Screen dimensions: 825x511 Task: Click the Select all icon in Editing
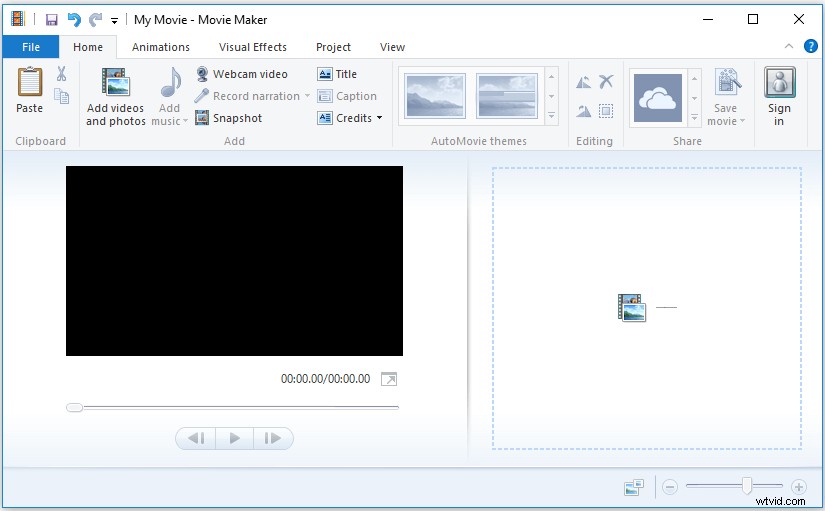tap(606, 111)
